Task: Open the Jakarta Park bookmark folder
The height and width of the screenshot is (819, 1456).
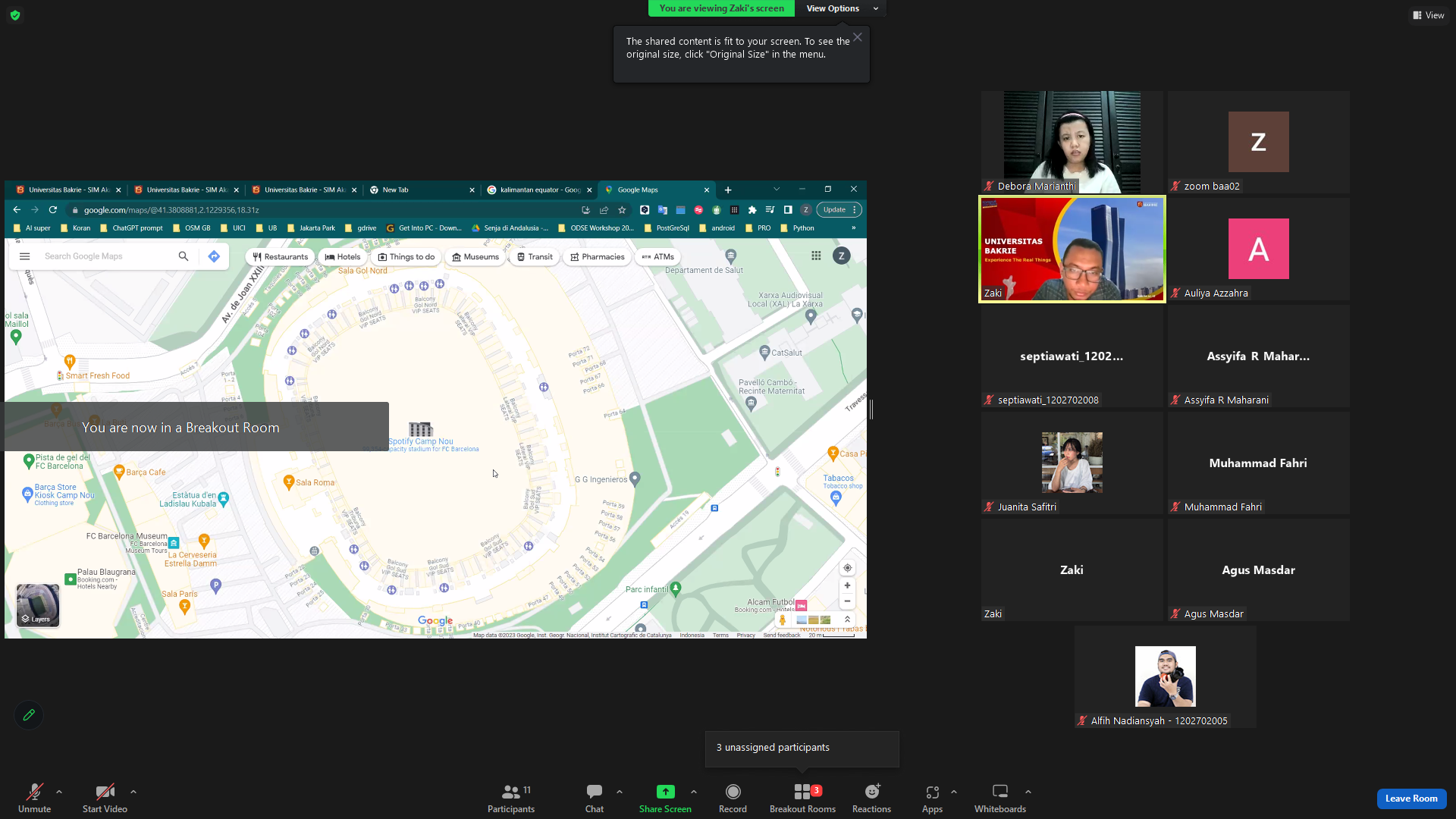Action: (312, 228)
